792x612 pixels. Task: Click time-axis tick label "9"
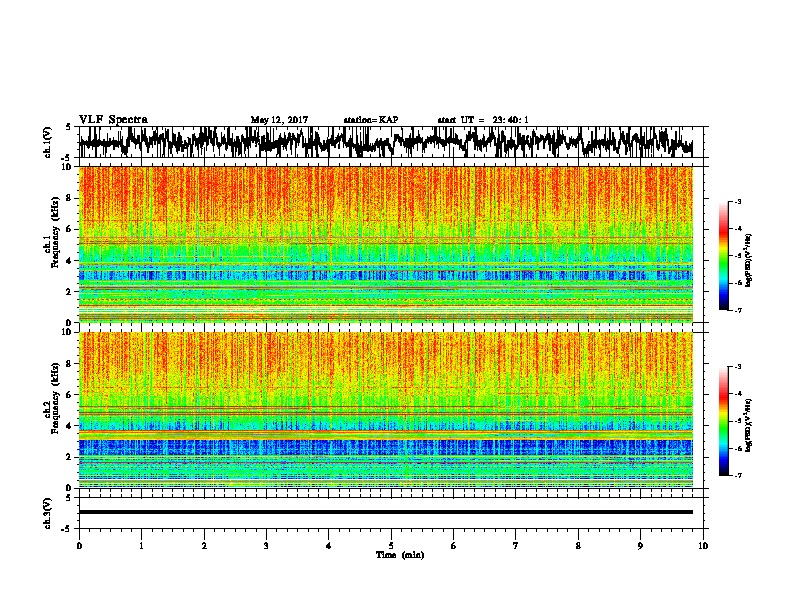point(640,546)
